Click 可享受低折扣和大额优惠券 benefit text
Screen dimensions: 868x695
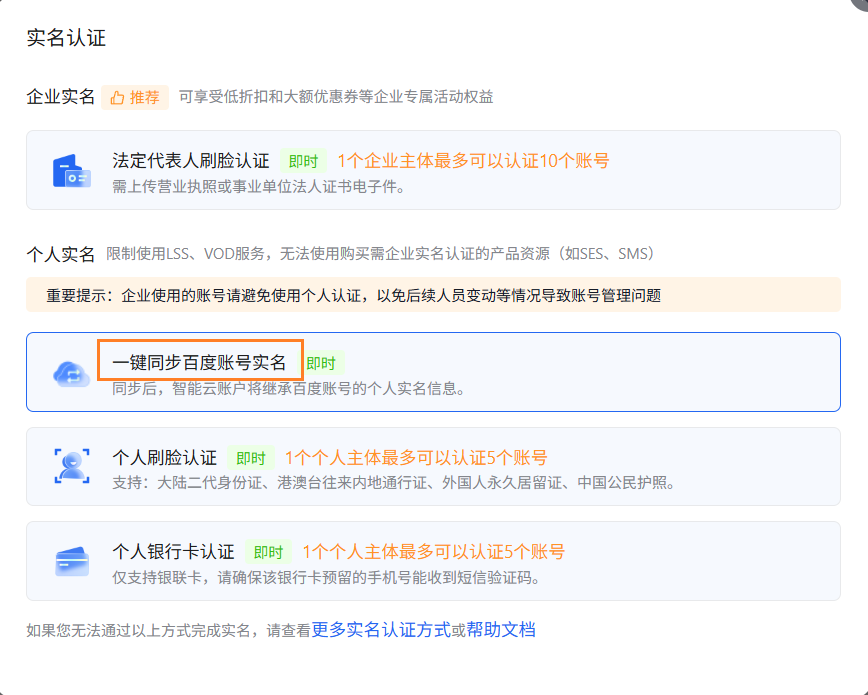336,97
